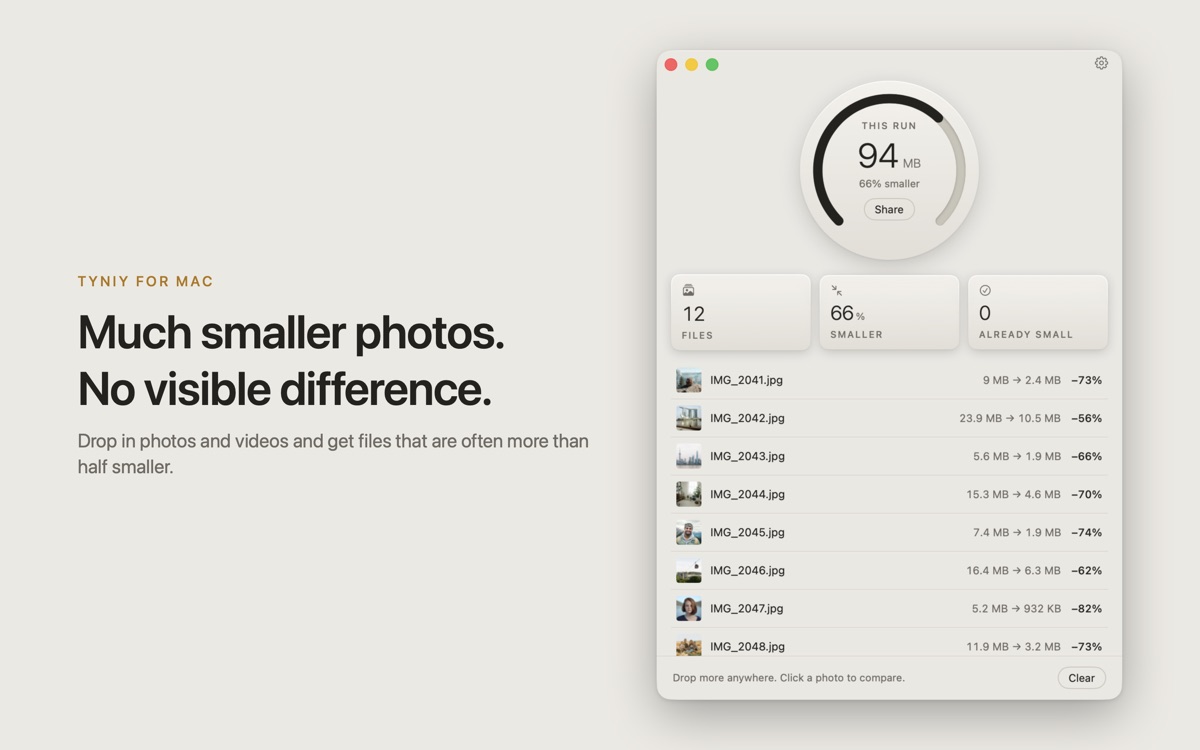Click the checkmark icon above Already Small
The image size is (1200, 750).
click(985, 290)
